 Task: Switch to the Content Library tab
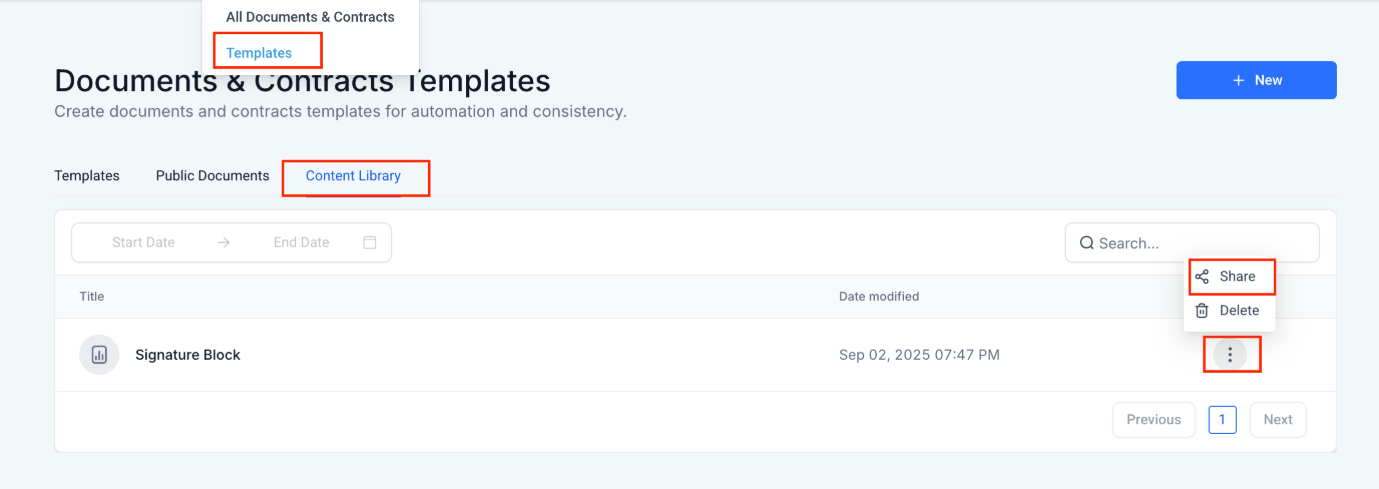(x=353, y=176)
